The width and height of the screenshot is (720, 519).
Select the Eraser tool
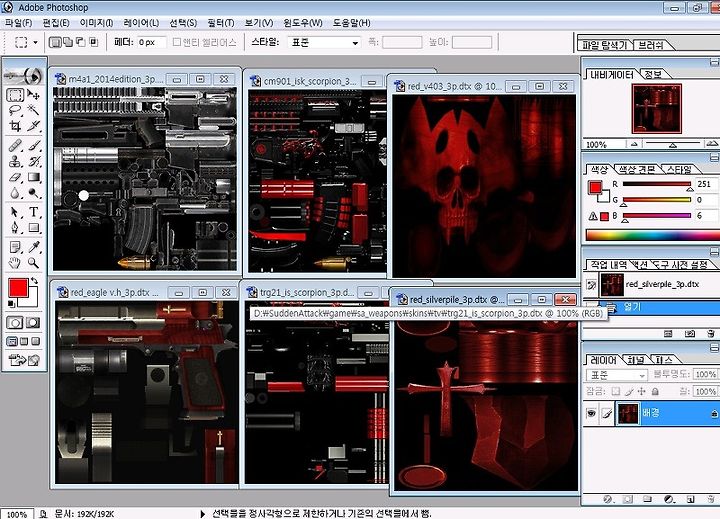point(15,177)
